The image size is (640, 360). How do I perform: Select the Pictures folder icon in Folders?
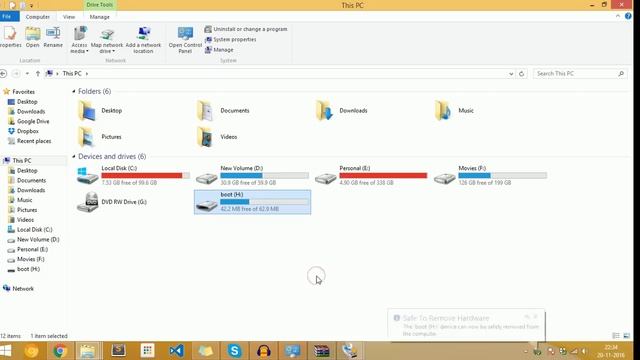[x=87, y=137]
